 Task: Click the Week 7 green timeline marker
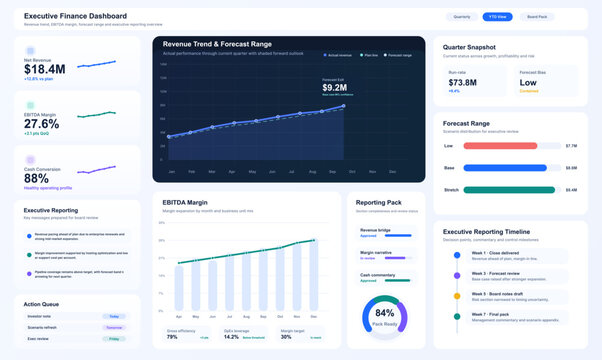click(x=457, y=317)
